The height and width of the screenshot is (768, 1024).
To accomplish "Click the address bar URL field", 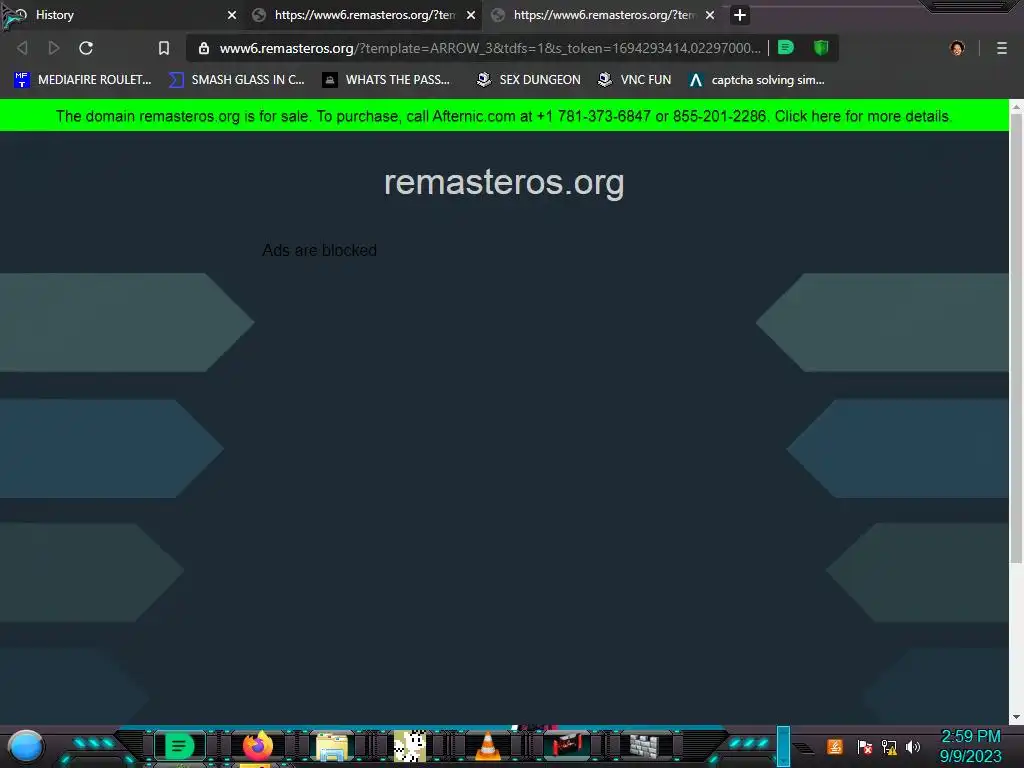I will pyautogui.click(x=490, y=48).
